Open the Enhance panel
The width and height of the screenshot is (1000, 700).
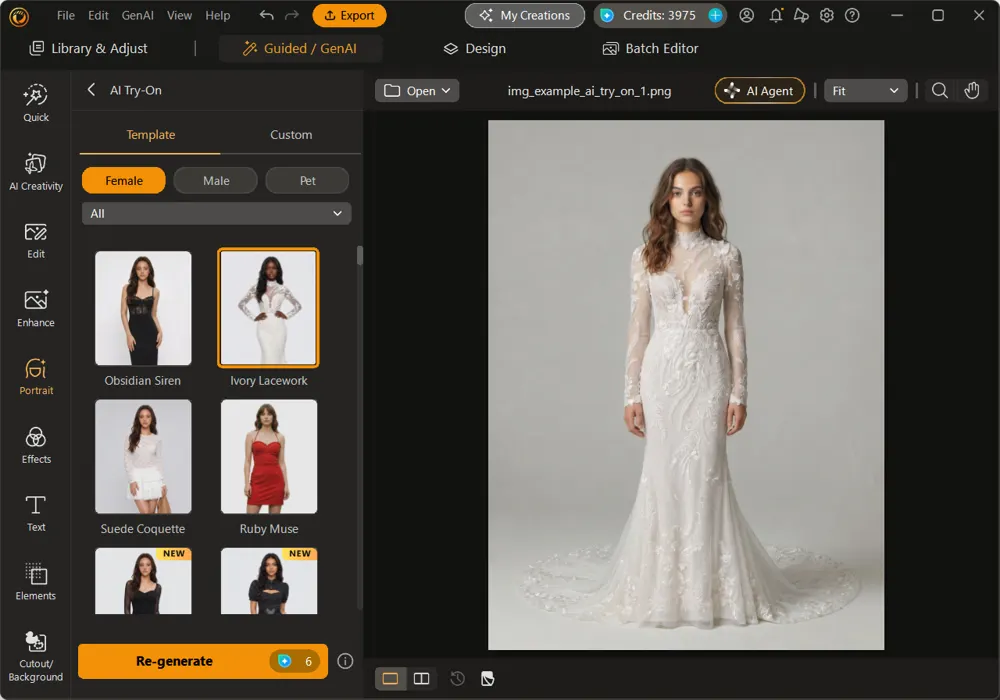[x=36, y=309]
